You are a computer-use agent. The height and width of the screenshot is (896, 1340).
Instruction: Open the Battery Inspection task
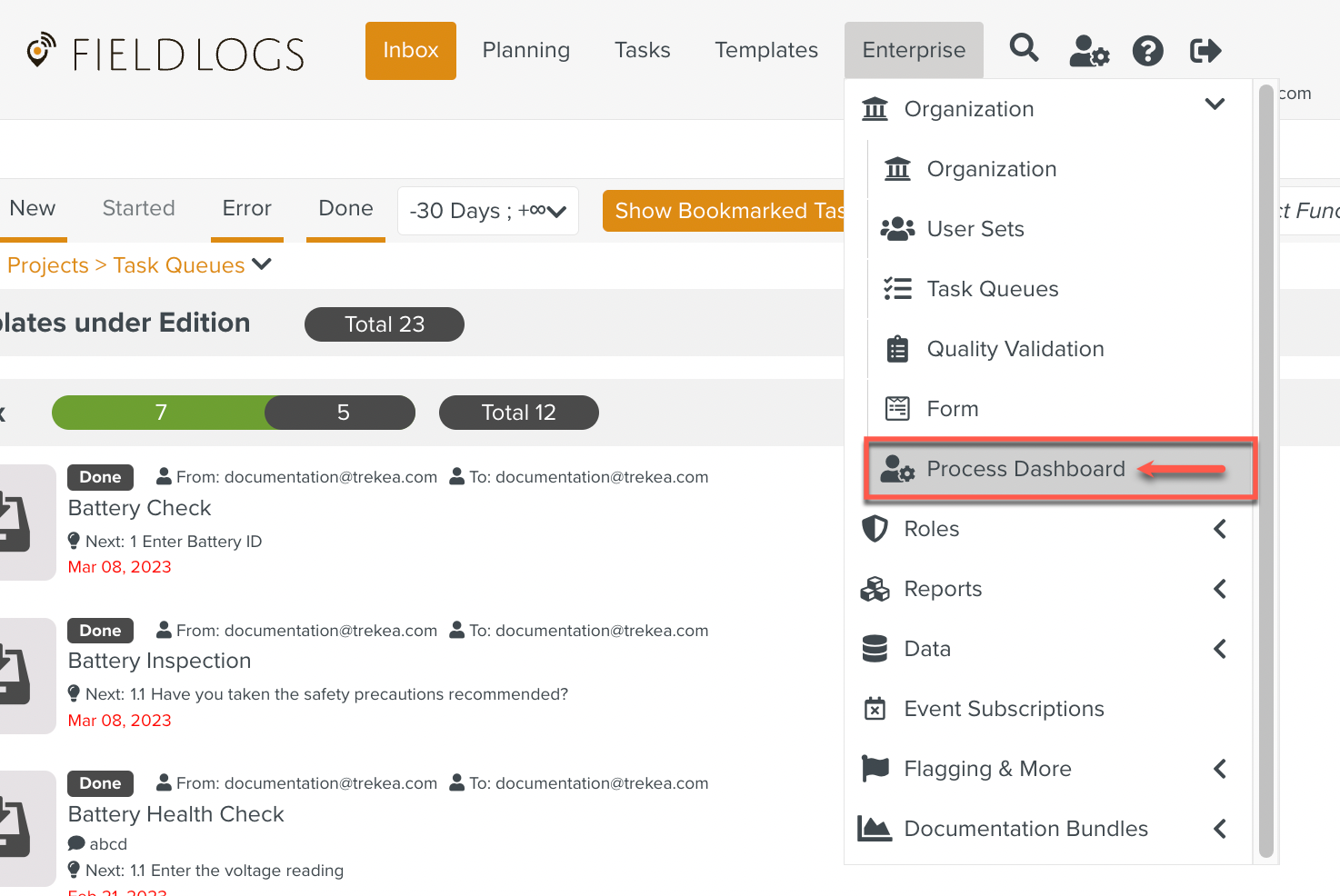(x=160, y=661)
